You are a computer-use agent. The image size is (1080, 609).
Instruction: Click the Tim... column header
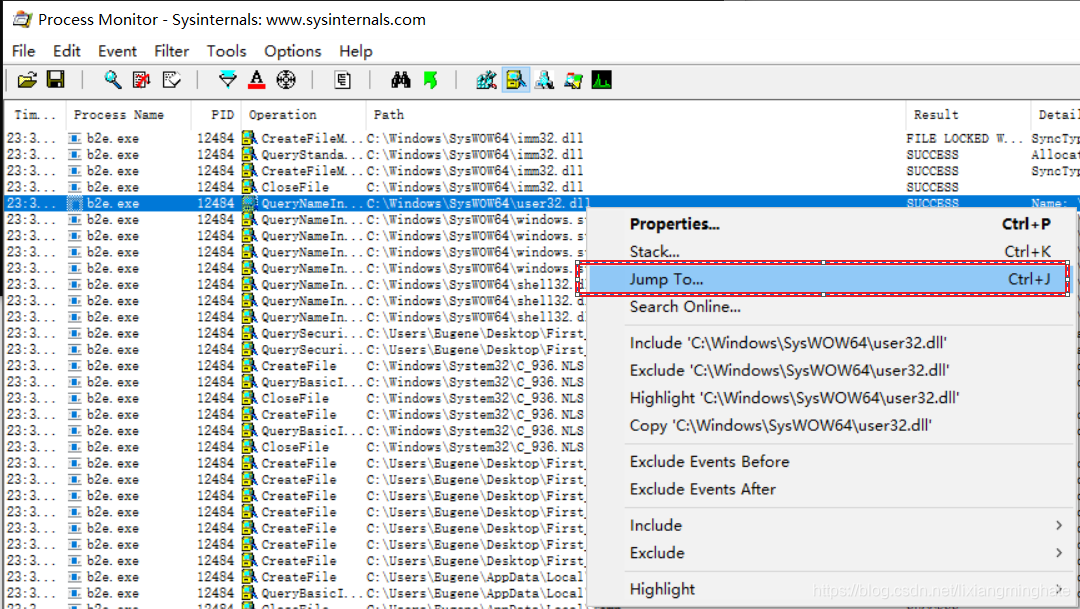pyautogui.click(x=35, y=114)
